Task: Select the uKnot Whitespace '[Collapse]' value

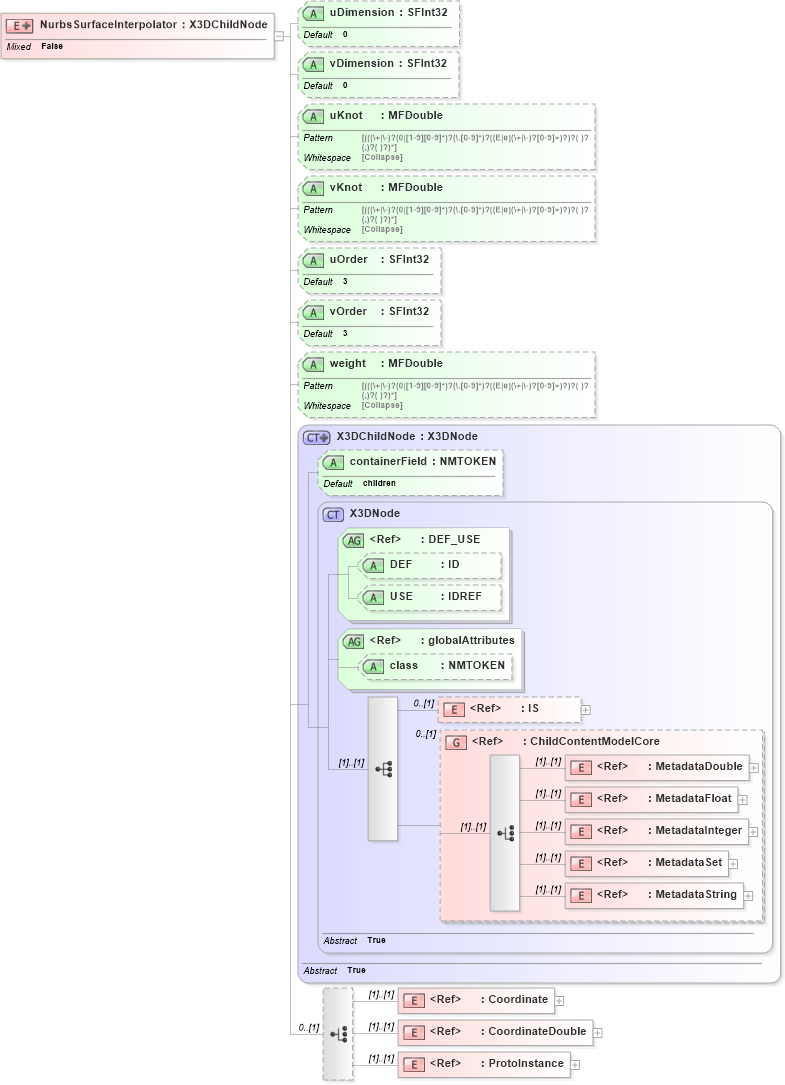Action: 382,157
